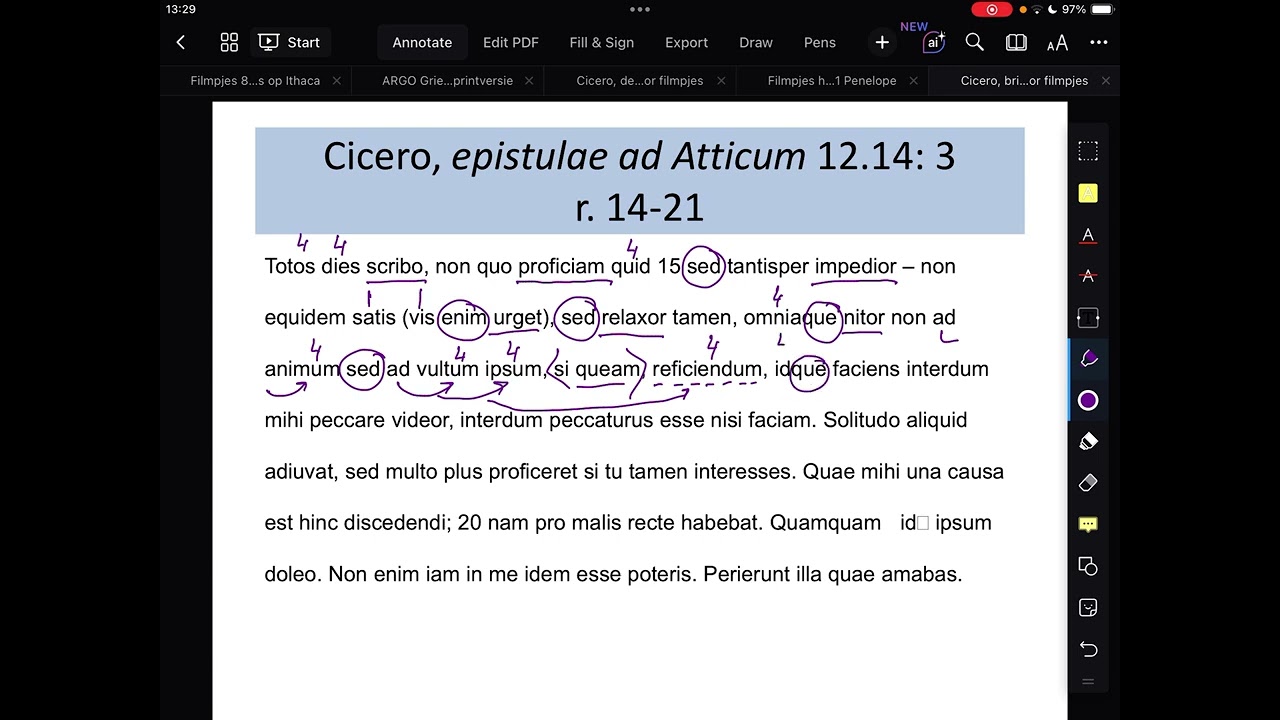Tap the battery status icon
The image size is (1280, 720).
tap(1102, 9)
